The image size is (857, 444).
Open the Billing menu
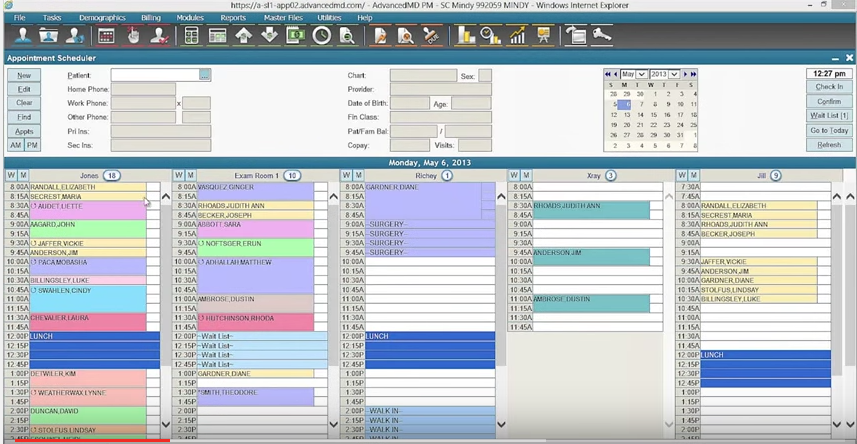point(151,18)
